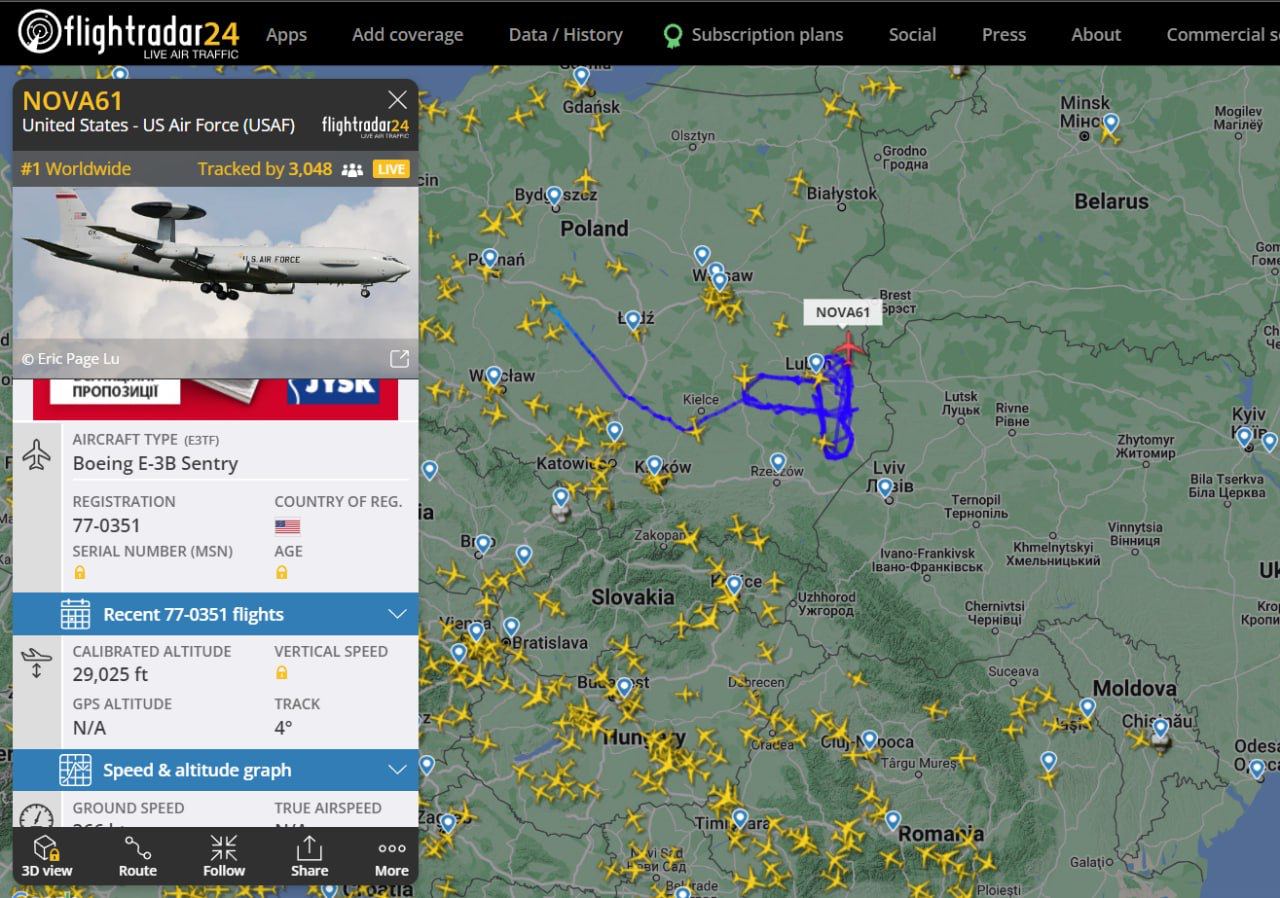
Task: Click the locked Serial Number padlock icon
Action: pyautogui.click(x=80, y=572)
